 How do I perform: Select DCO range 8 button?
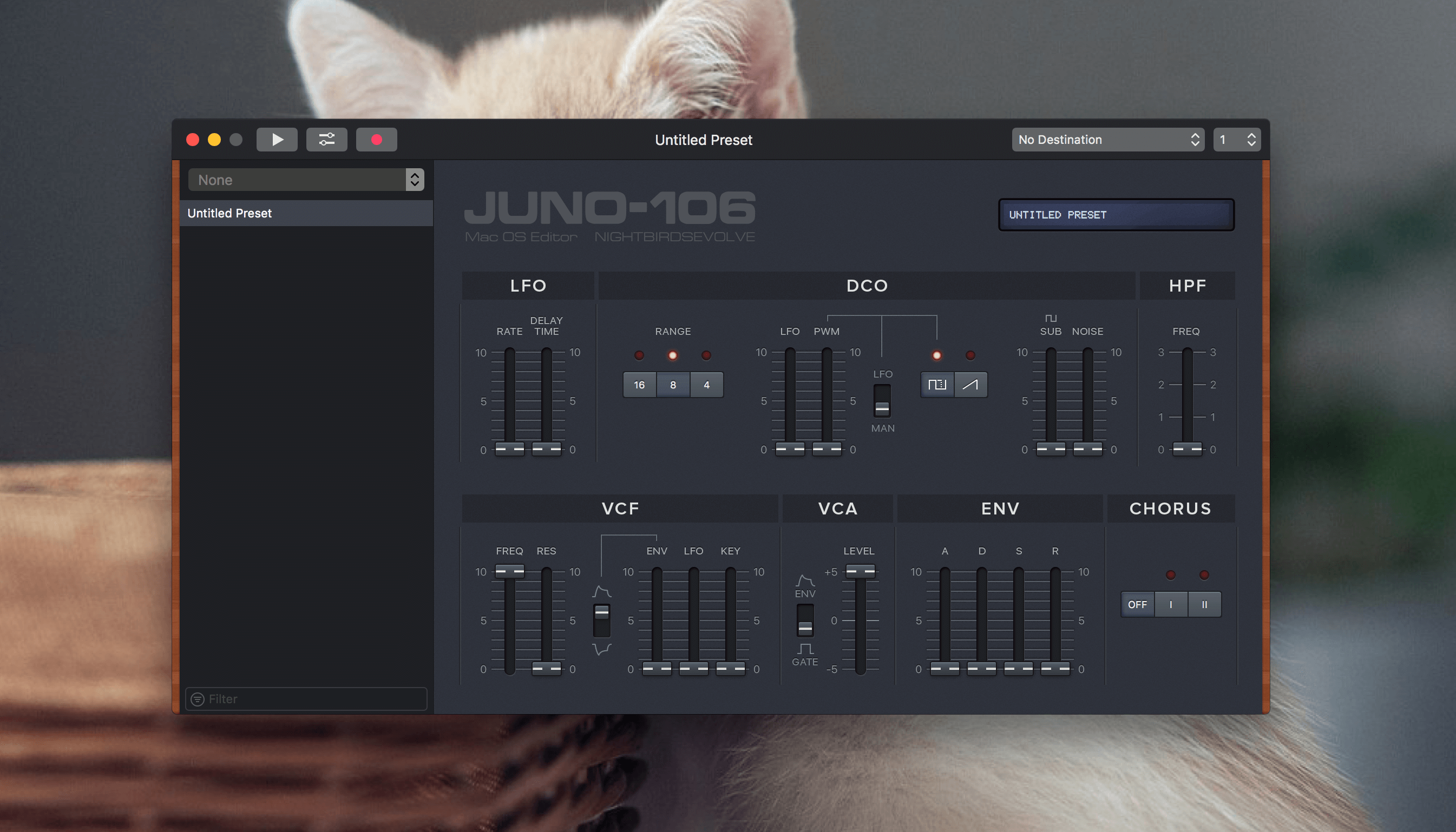click(x=673, y=385)
